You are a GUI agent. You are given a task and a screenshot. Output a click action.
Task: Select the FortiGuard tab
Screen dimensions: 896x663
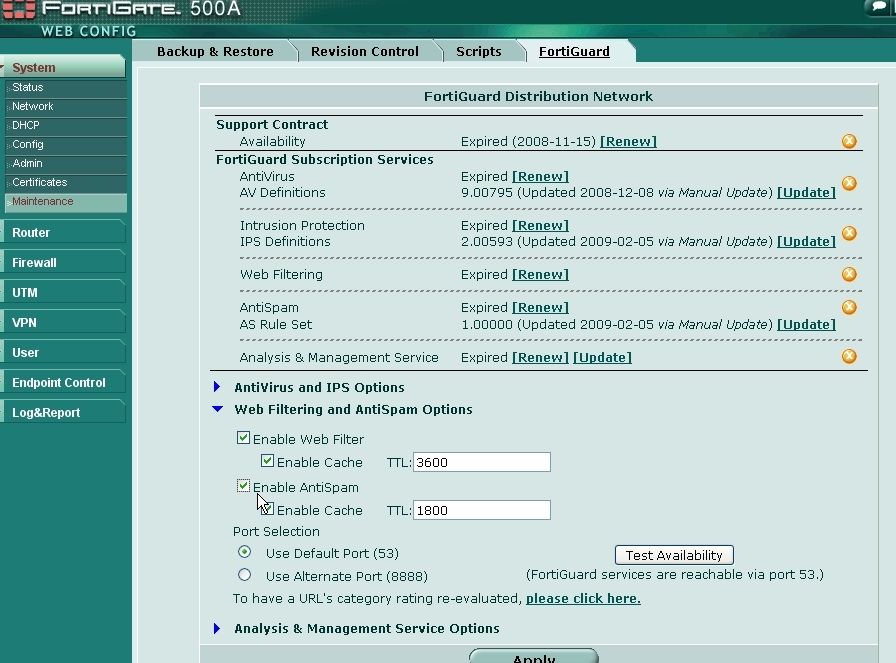[x=574, y=51]
